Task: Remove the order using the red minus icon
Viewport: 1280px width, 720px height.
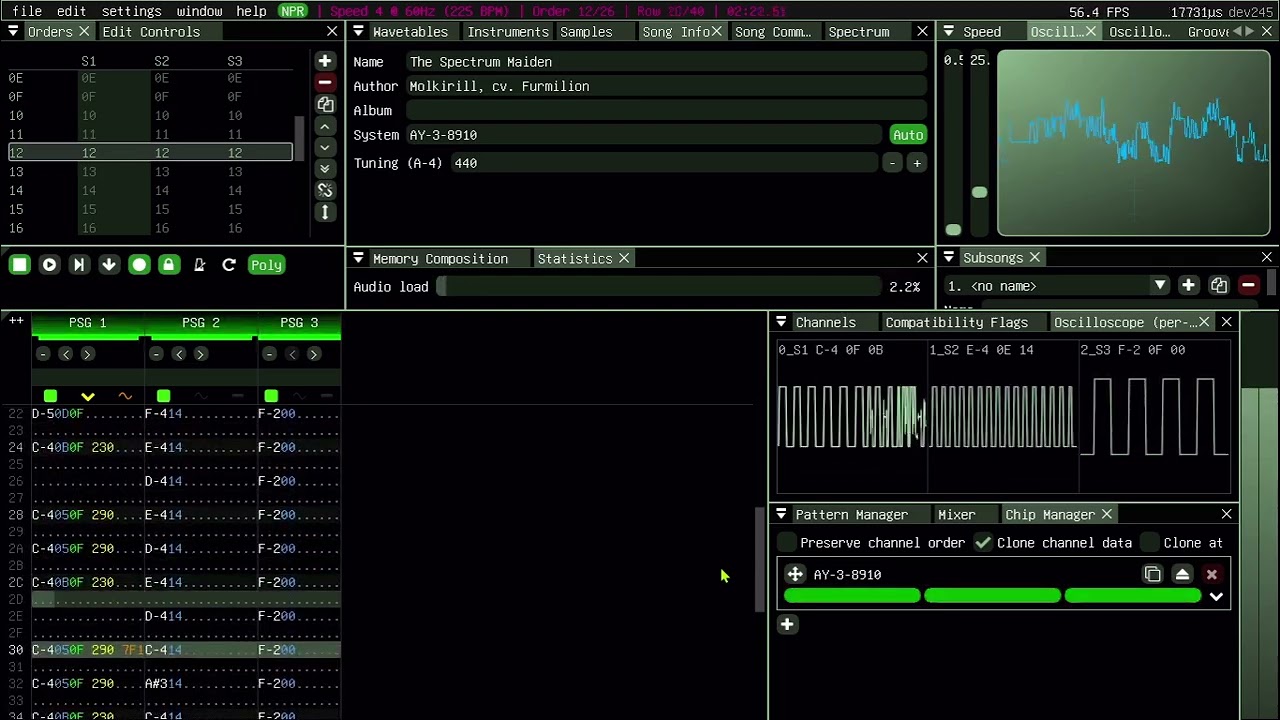Action: point(325,82)
